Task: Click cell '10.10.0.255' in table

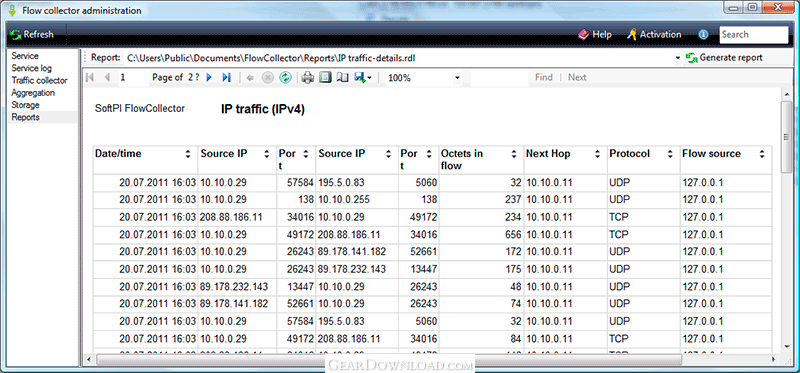Action: click(x=344, y=199)
